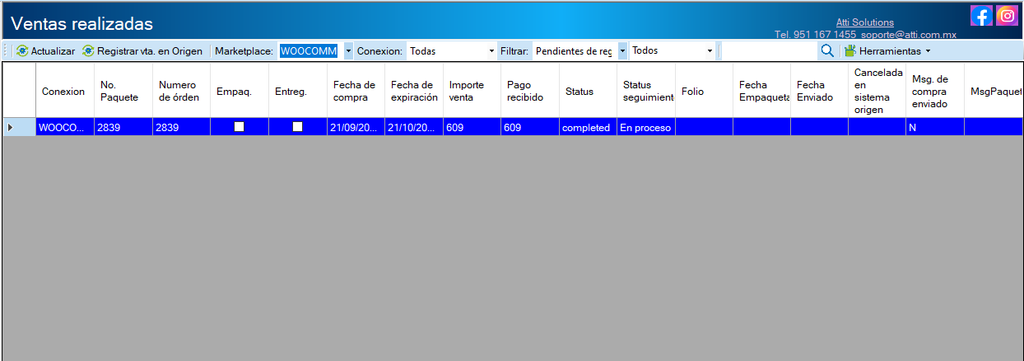
Task: Select the Numero de órden 2839 cell
Action: tap(182, 127)
